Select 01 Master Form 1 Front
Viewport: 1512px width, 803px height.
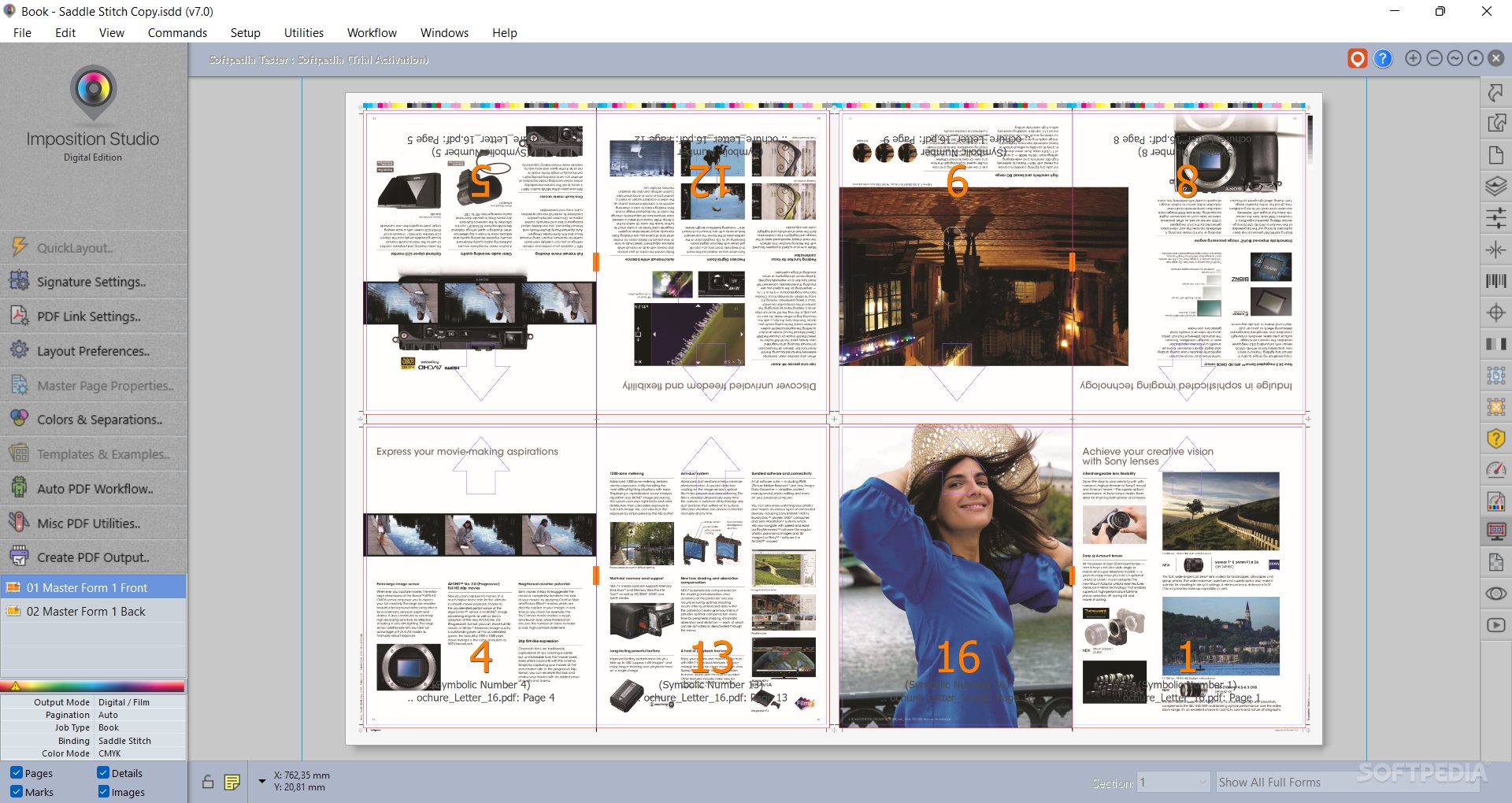tap(94, 587)
